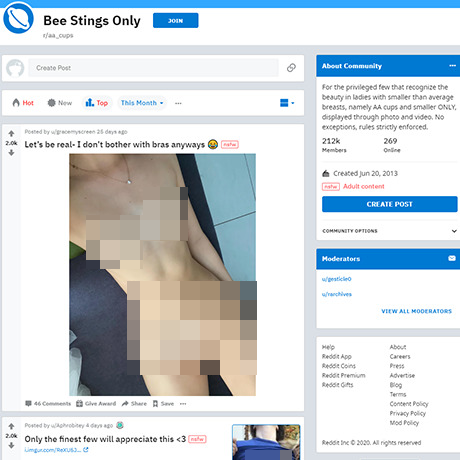The width and height of the screenshot is (460, 460).
Task: Sort posts by Top
Action: (97, 103)
